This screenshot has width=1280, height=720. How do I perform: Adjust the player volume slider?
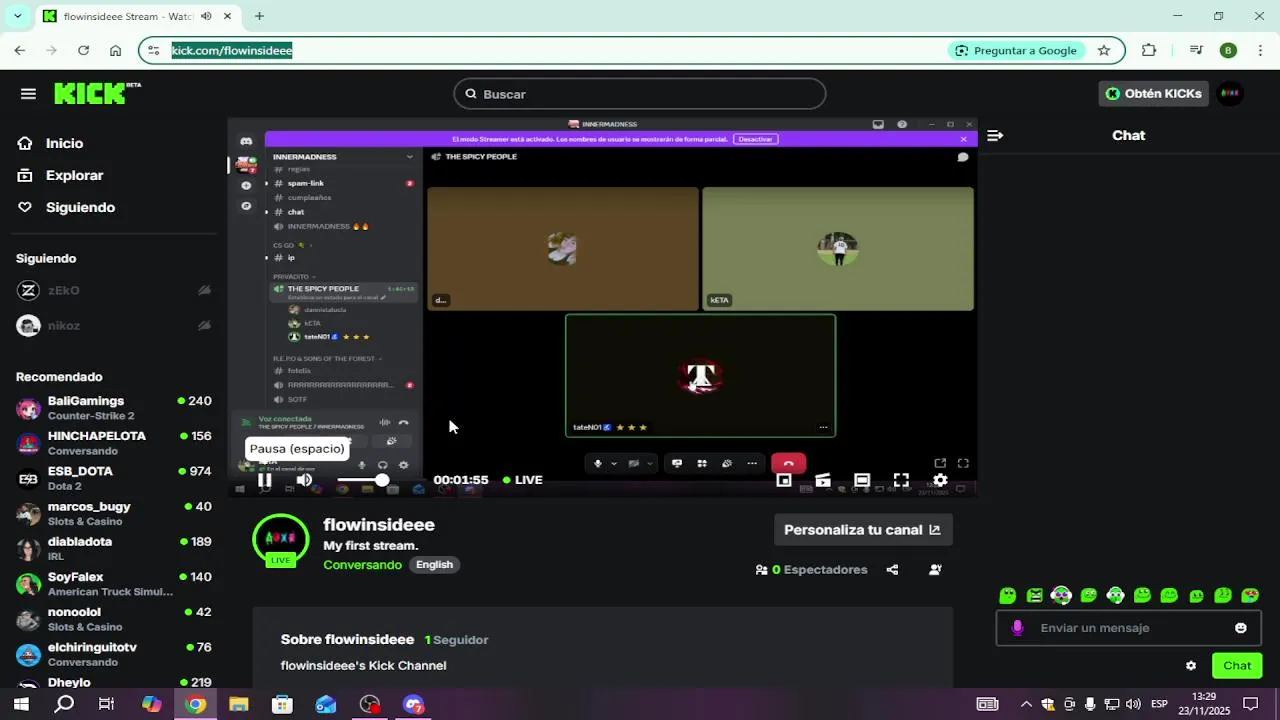[361, 480]
